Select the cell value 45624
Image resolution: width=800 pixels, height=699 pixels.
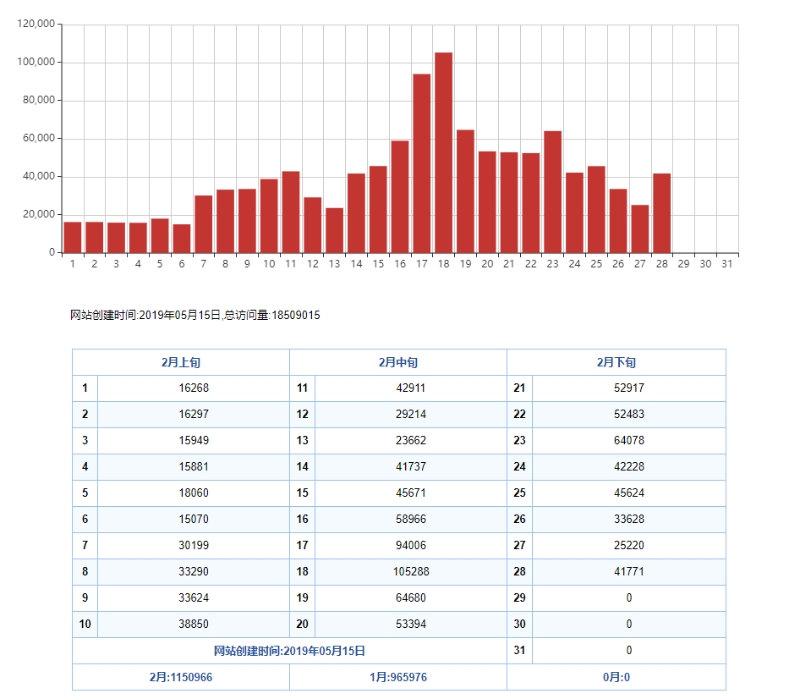[629, 493]
